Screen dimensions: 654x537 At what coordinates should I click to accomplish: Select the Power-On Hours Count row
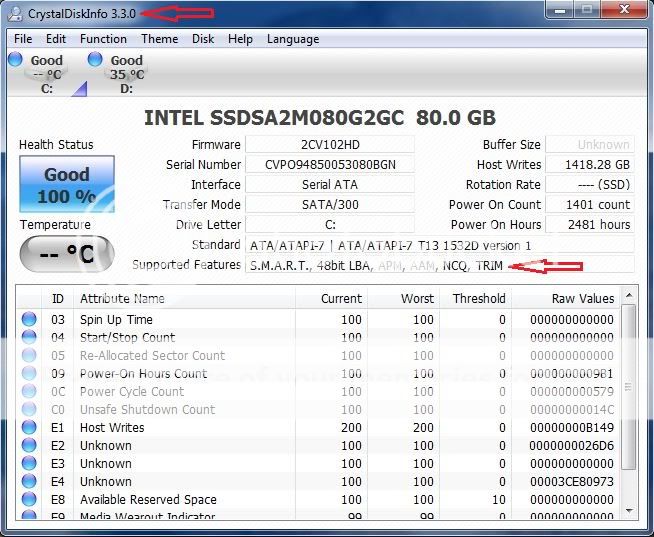pyautogui.click(x=318, y=373)
